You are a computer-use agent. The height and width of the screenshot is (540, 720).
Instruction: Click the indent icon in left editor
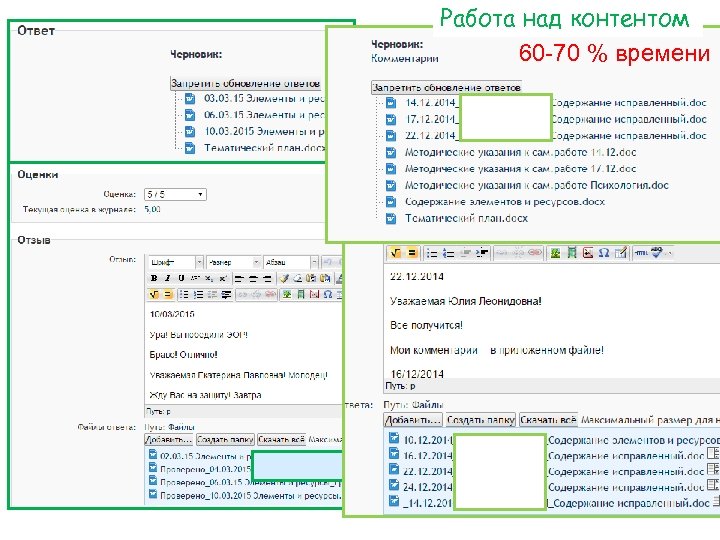[x=226, y=294]
